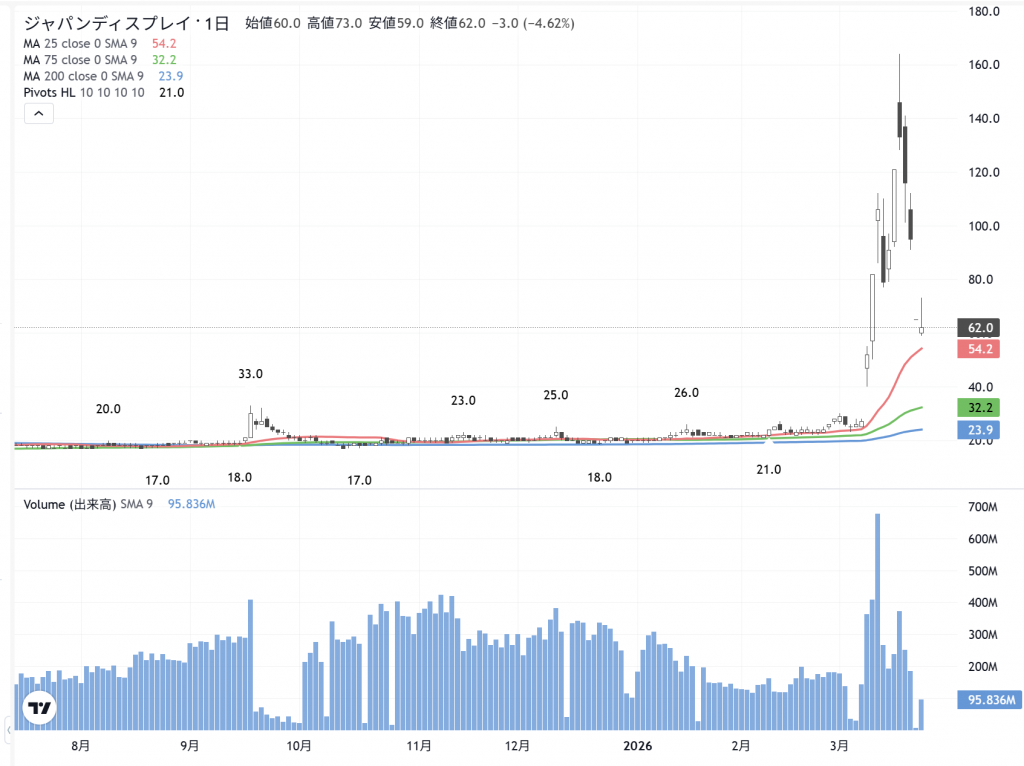Select the MA 25 indicator legend
The image size is (1024, 766).
pos(80,44)
